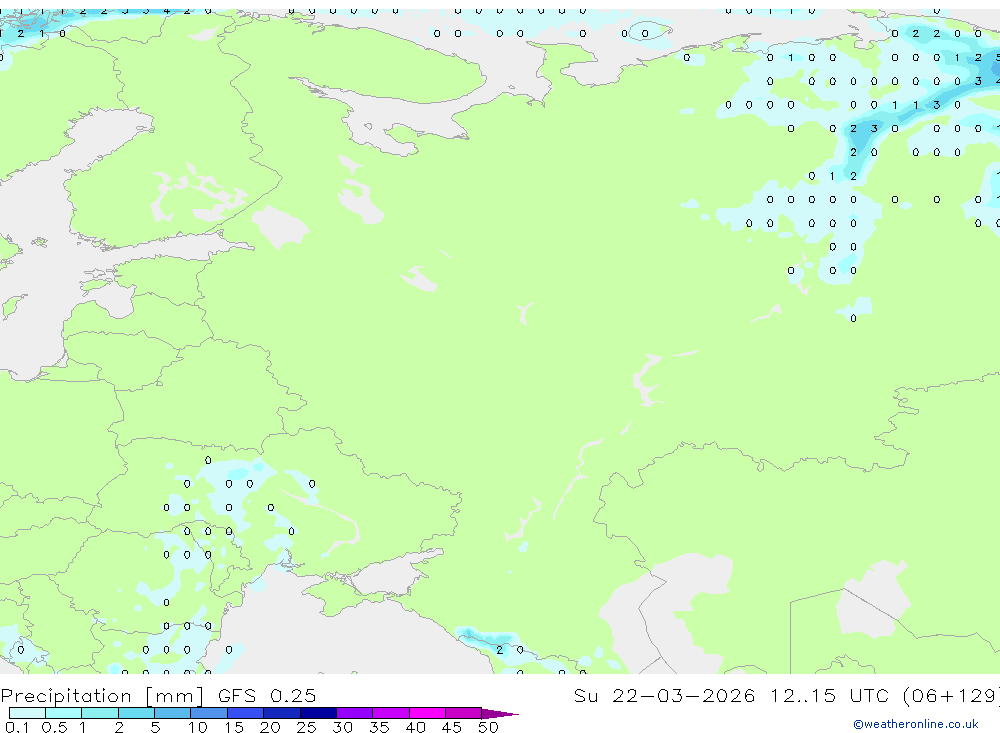Select the 45–50 mm legend swatch
1000x733 pixels.
[x=464, y=713]
